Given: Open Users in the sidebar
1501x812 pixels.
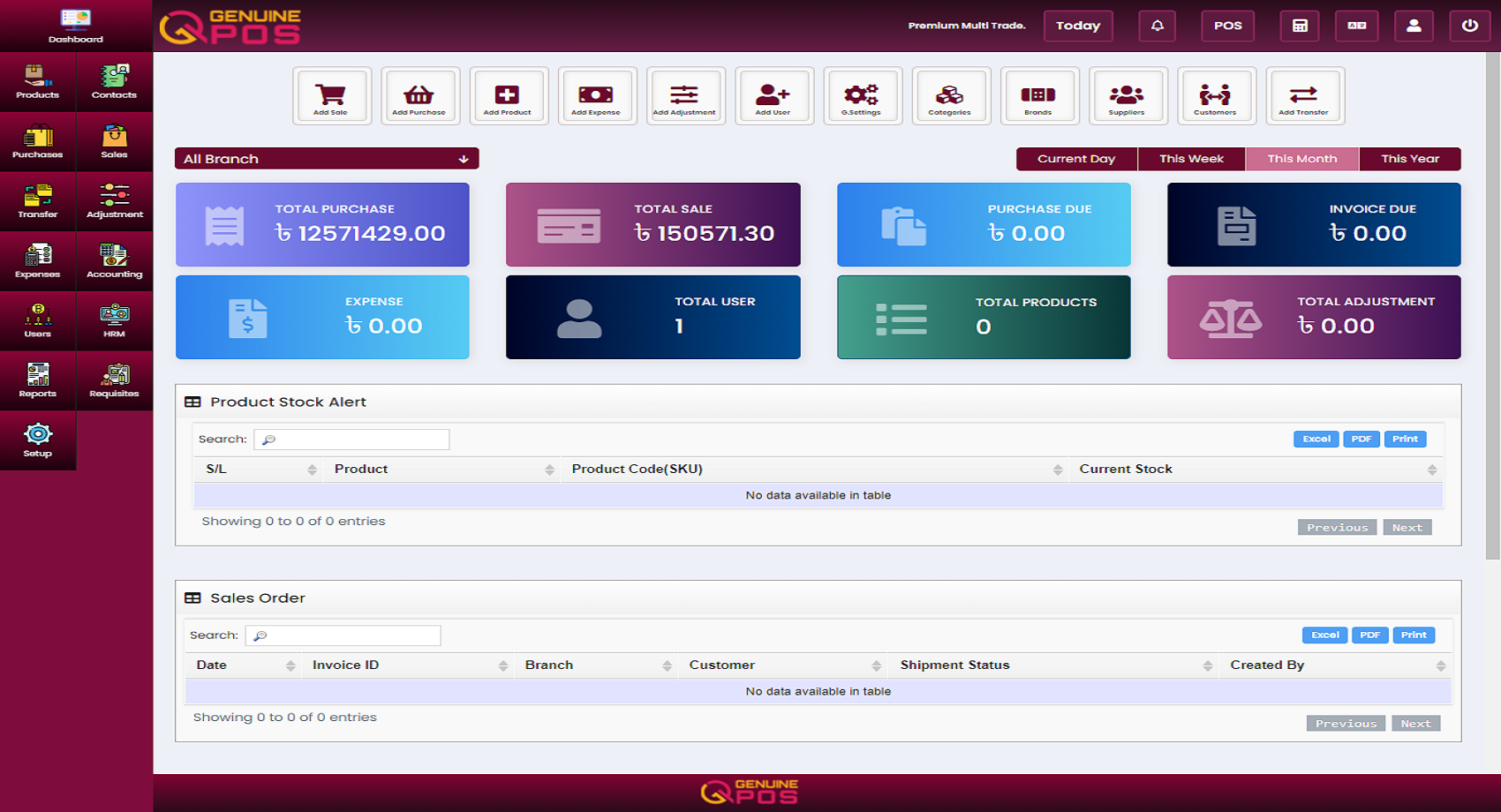Looking at the screenshot, I should click(38, 321).
